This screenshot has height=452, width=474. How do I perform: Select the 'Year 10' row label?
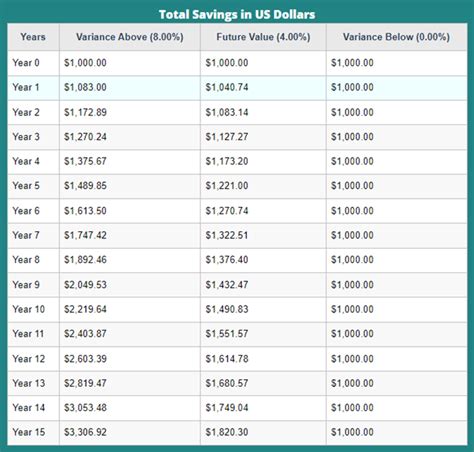coord(29,309)
